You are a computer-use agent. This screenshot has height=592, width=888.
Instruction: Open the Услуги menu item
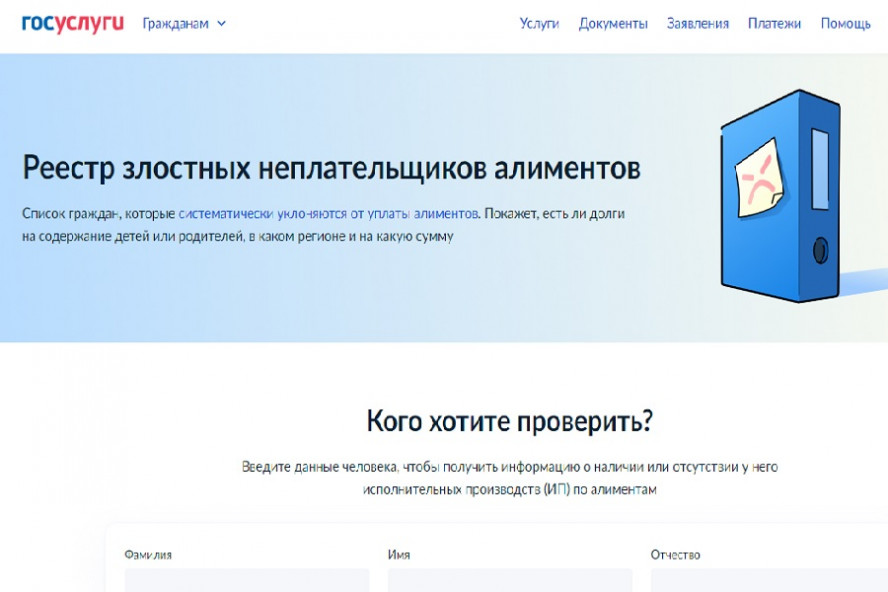click(539, 24)
